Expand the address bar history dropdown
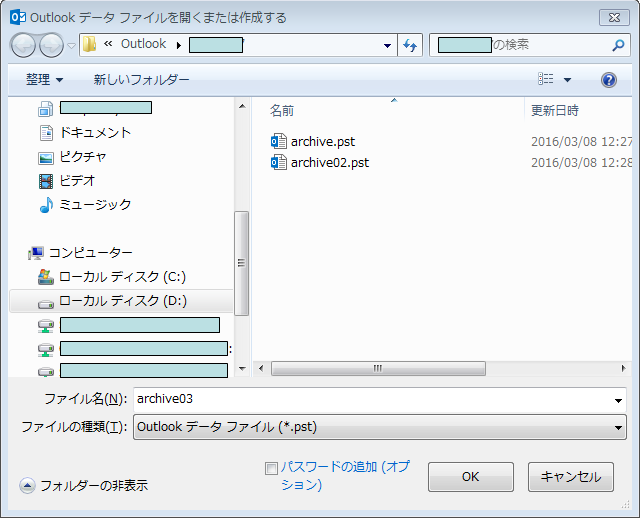The image size is (640, 518). pos(387,46)
